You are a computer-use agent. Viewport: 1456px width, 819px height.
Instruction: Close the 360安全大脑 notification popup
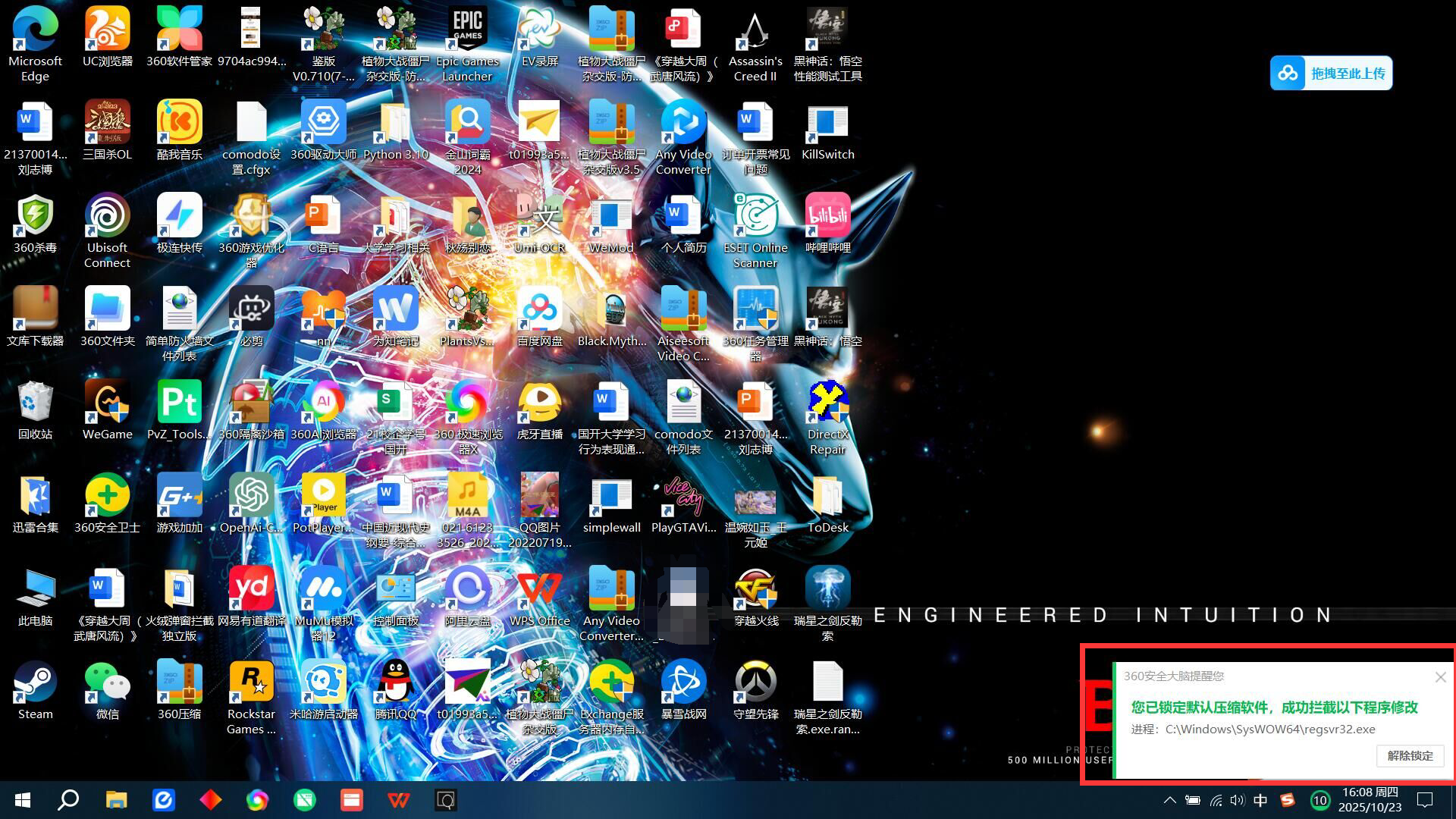(x=1440, y=677)
